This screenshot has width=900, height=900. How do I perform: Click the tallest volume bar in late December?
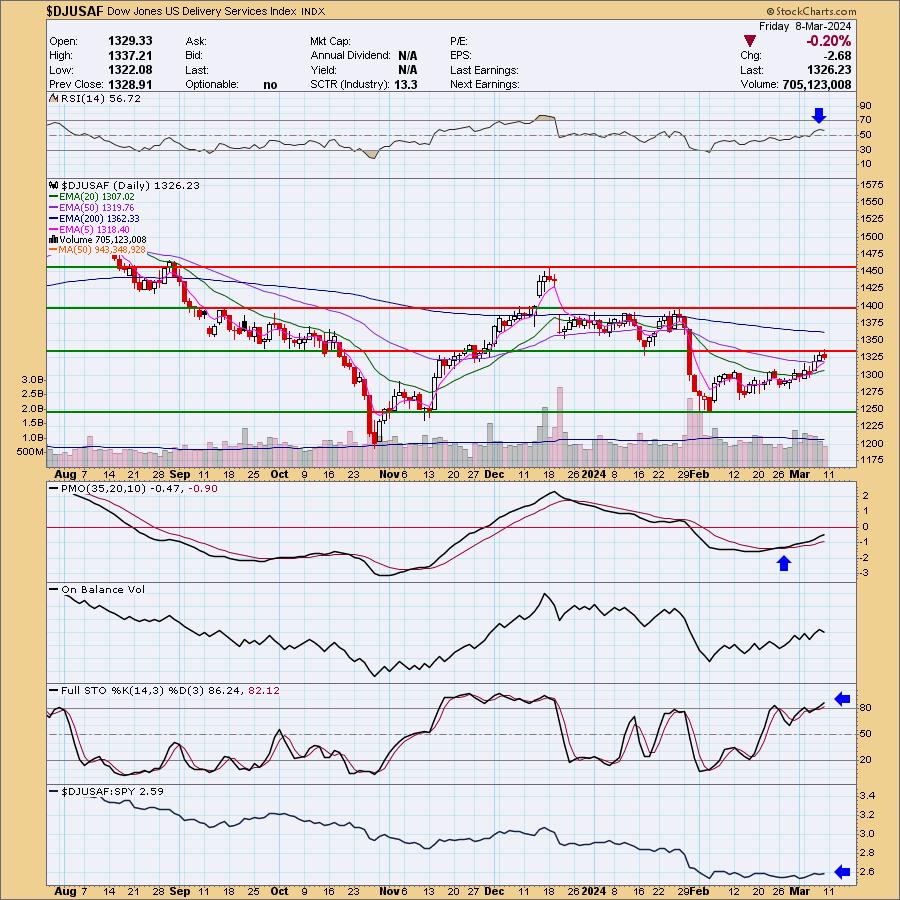560,426
